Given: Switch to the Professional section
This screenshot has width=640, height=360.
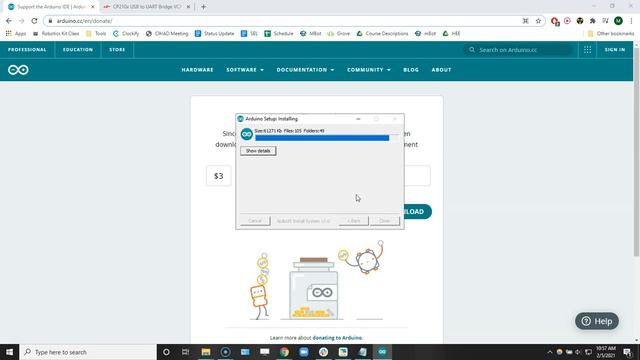Looking at the screenshot, I should tap(27, 50).
